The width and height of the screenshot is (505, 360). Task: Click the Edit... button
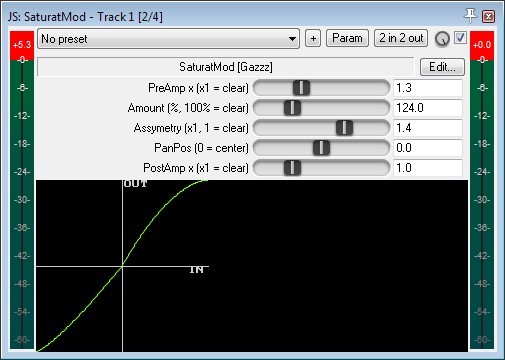click(442, 67)
